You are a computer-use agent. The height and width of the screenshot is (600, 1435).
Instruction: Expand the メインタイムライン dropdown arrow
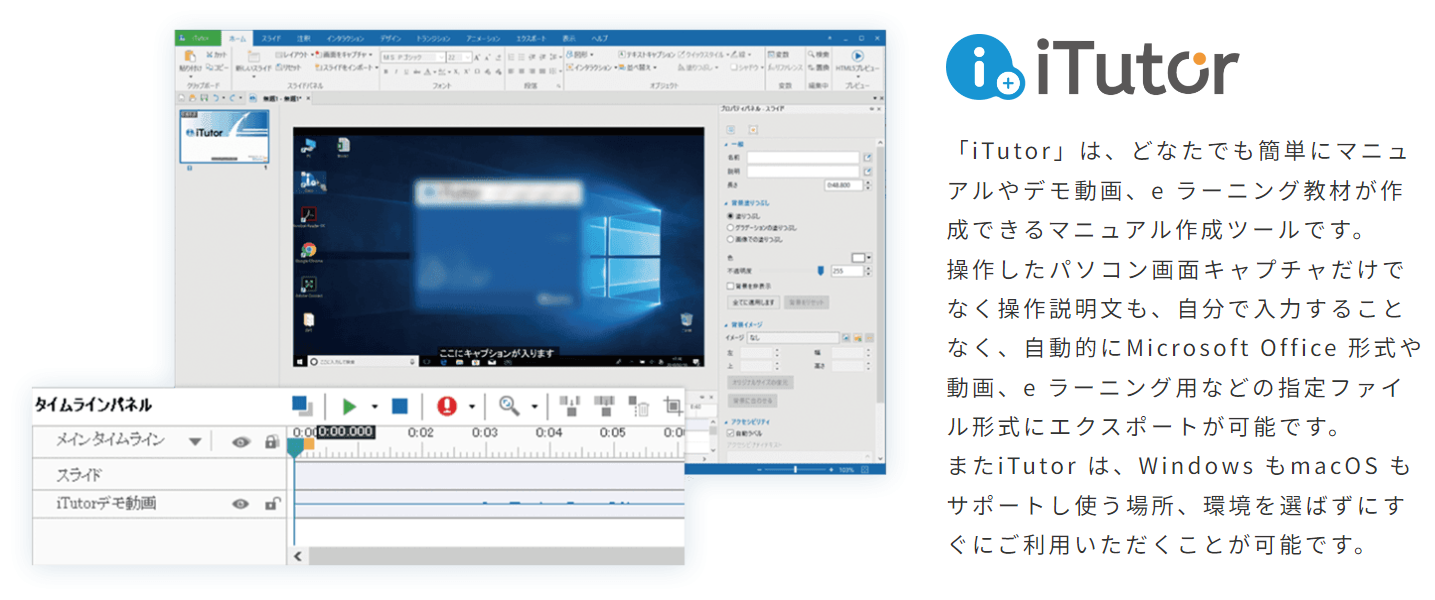tap(195, 441)
